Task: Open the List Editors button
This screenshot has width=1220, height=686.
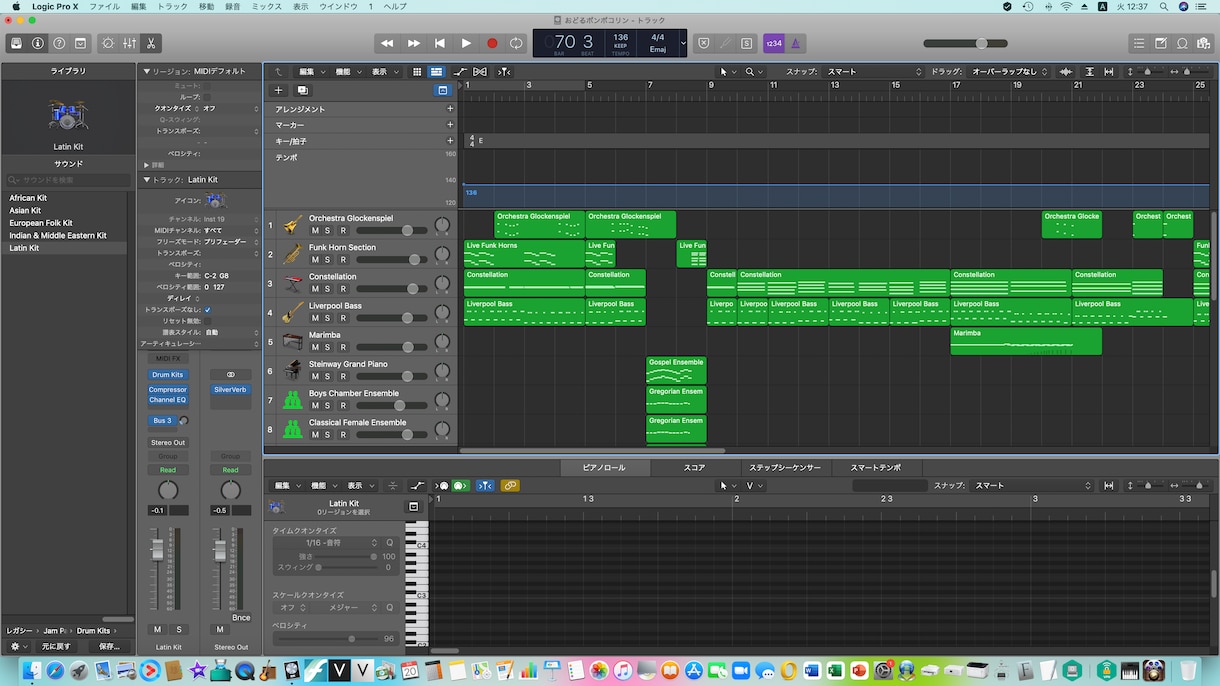Action: (1139, 43)
